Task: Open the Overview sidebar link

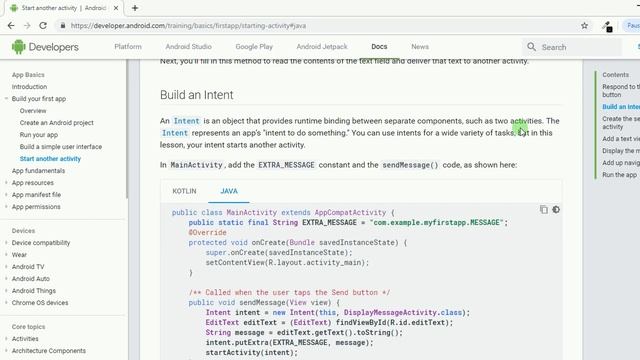Action: pos(33,111)
